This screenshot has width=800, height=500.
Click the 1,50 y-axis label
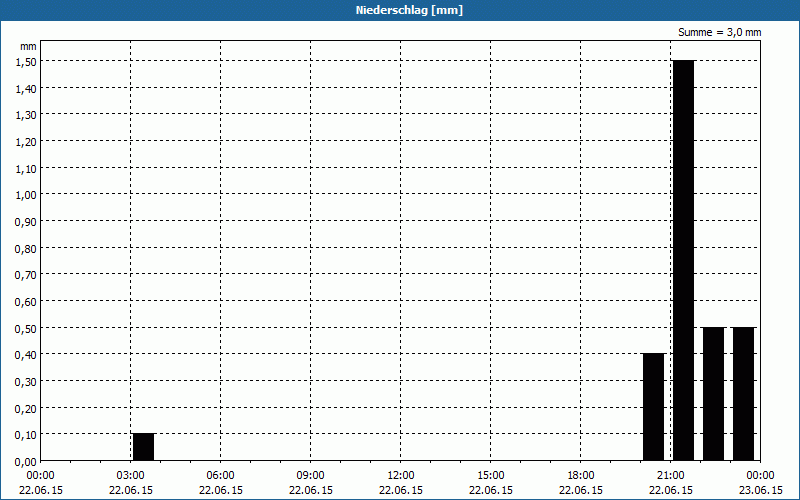coord(26,61)
